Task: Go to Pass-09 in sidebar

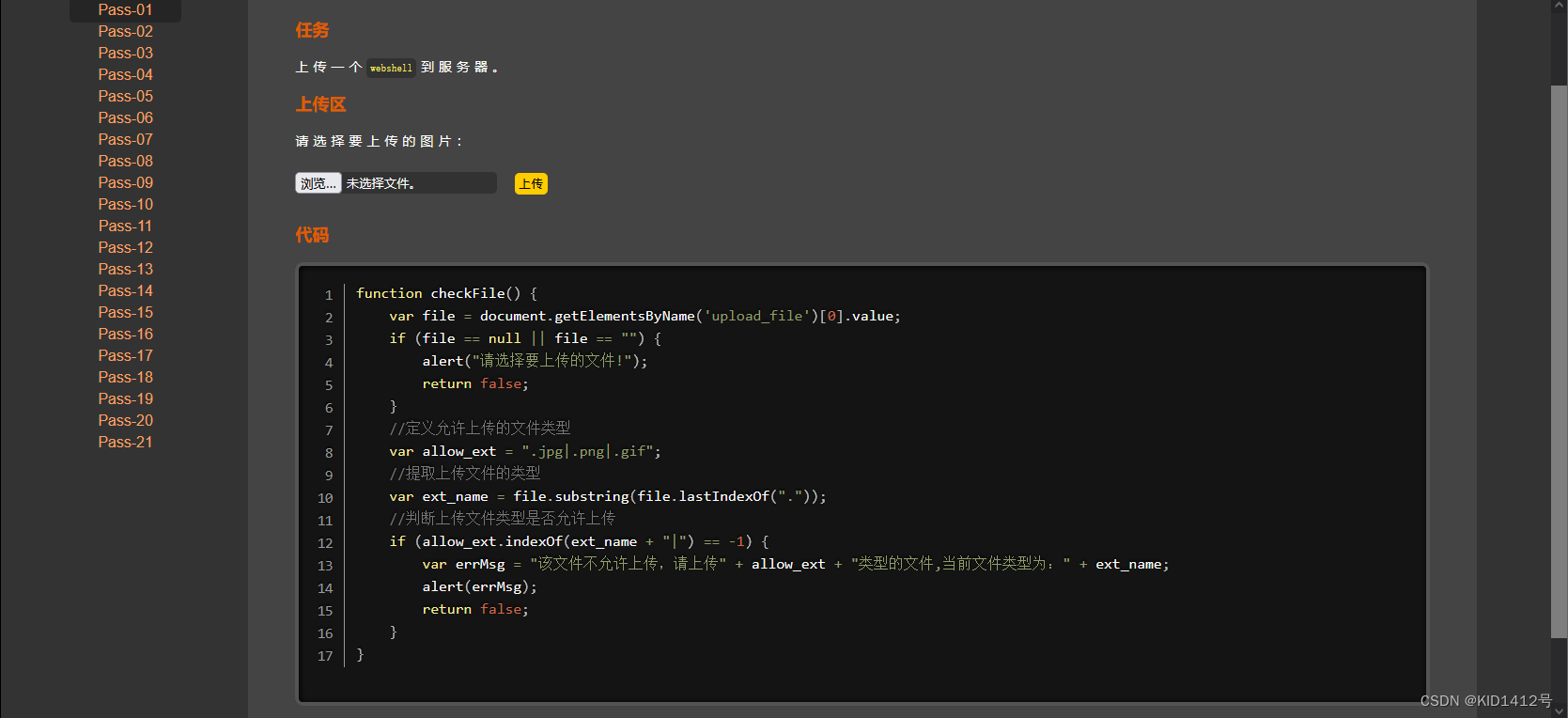Action: click(x=125, y=182)
